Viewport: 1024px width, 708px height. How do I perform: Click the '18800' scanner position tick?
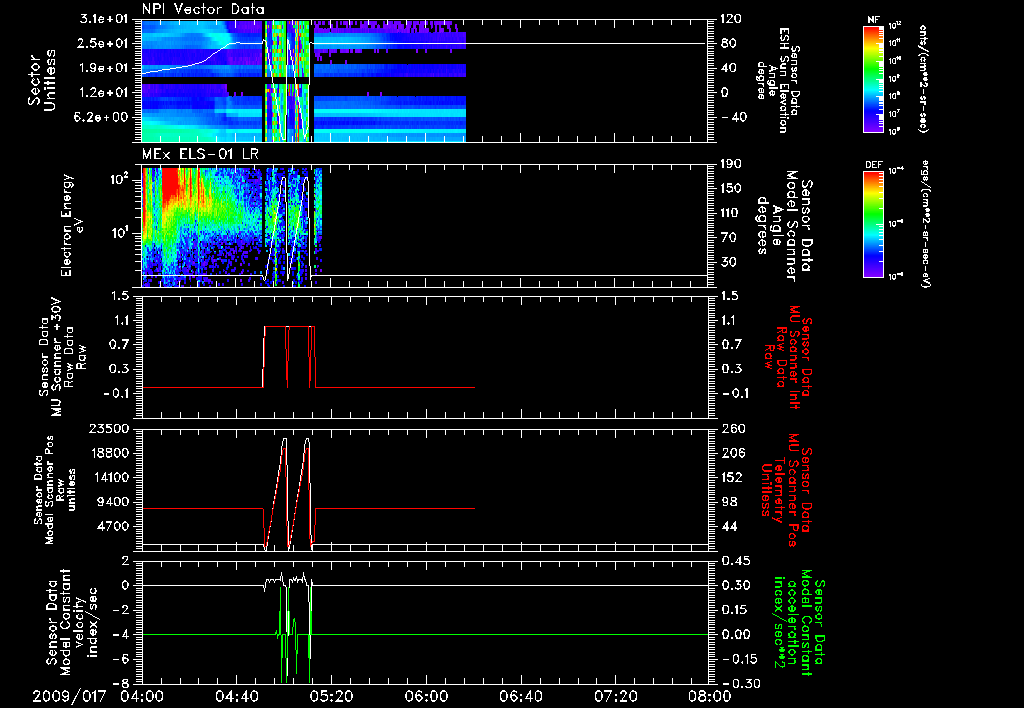coord(110,453)
